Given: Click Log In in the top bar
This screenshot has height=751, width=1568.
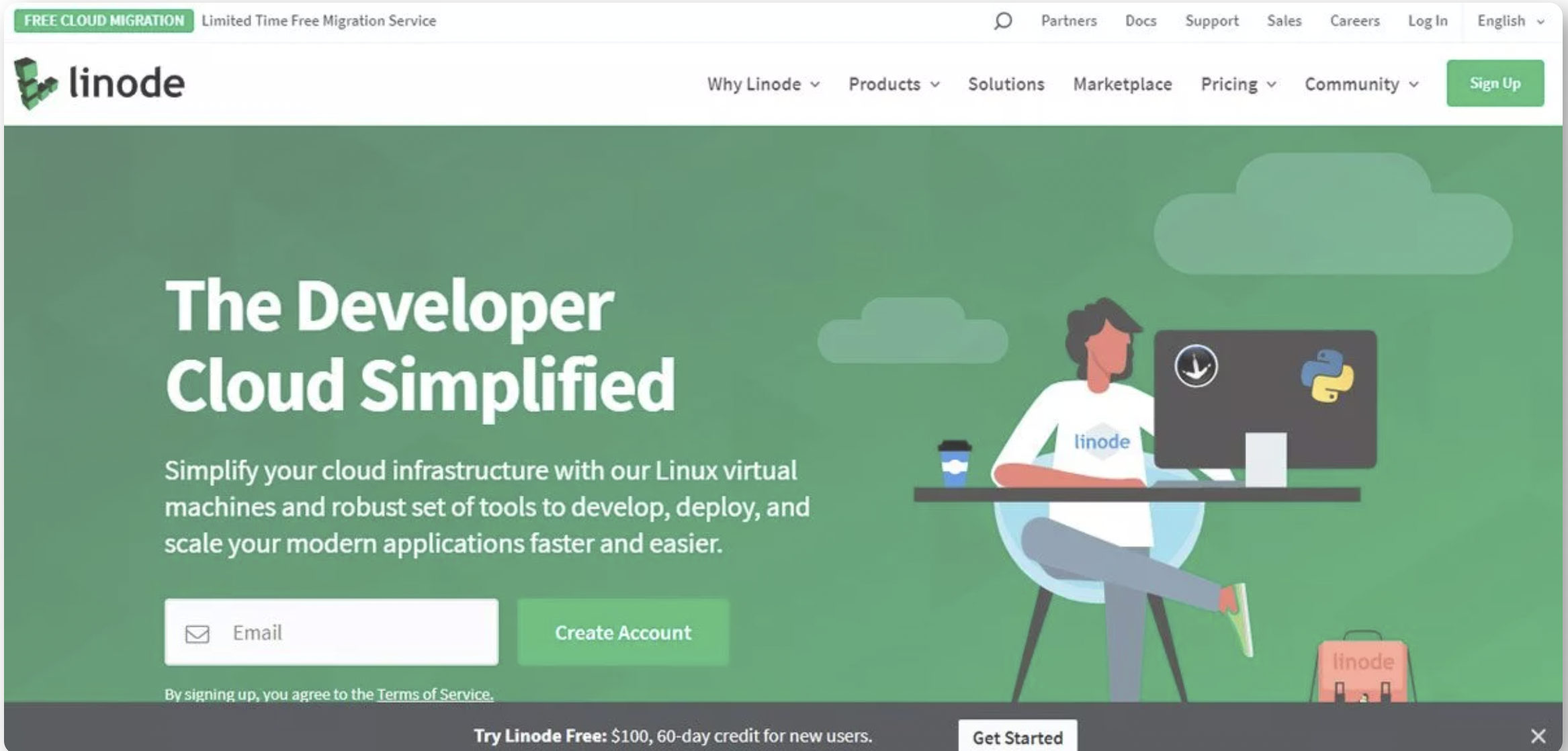Looking at the screenshot, I should 1428,21.
